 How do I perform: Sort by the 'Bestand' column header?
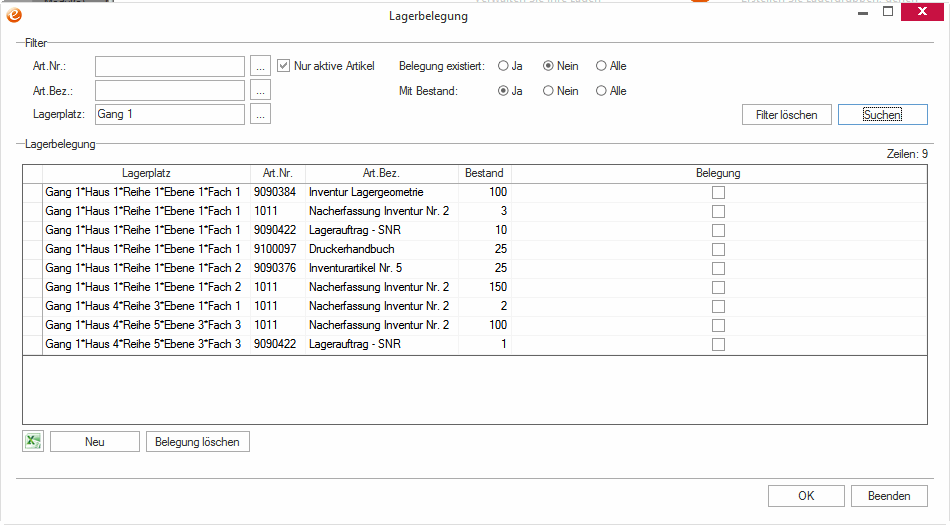click(x=485, y=173)
